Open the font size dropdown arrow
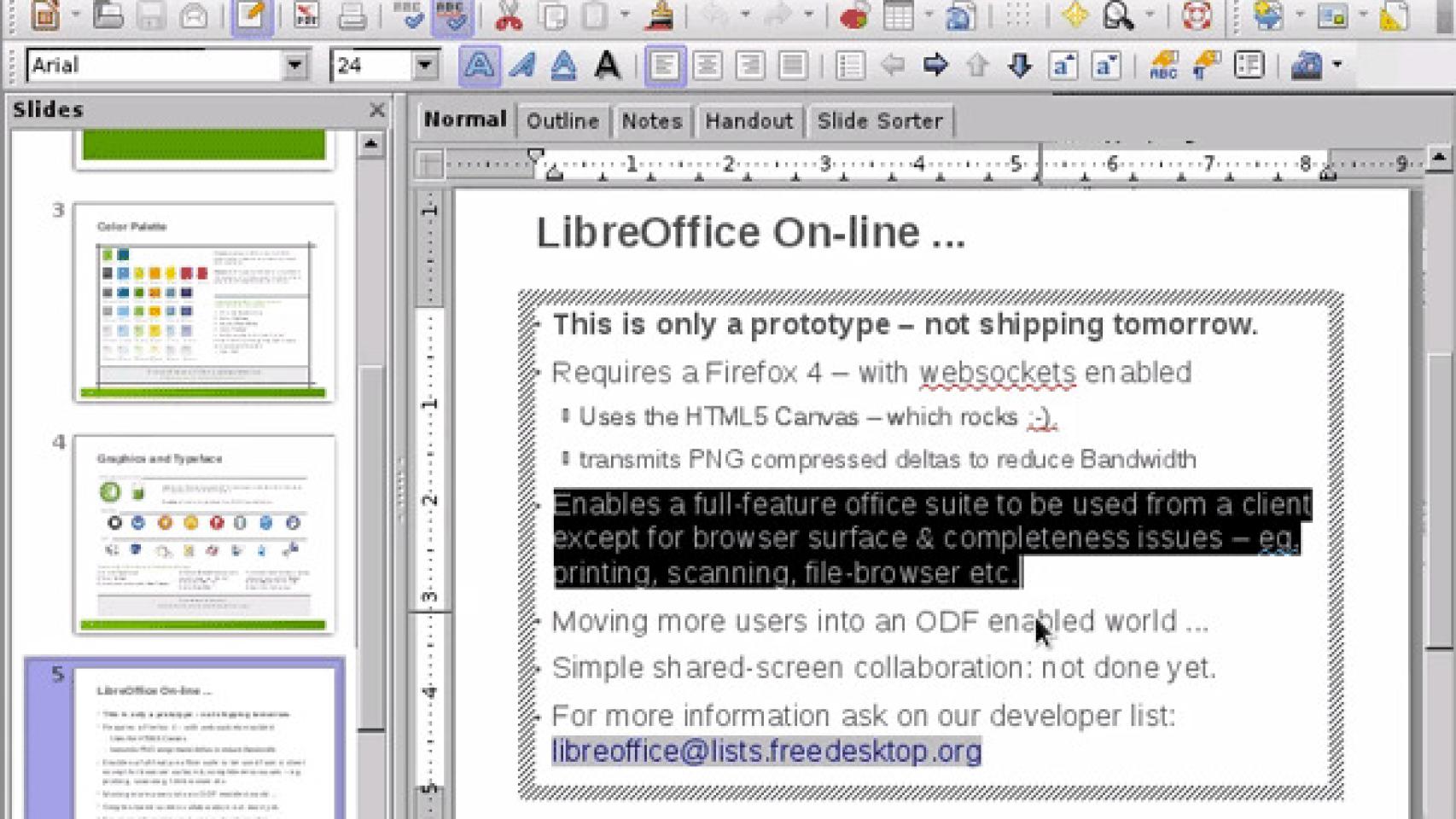The height and width of the screenshot is (819, 1456). click(x=425, y=65)
